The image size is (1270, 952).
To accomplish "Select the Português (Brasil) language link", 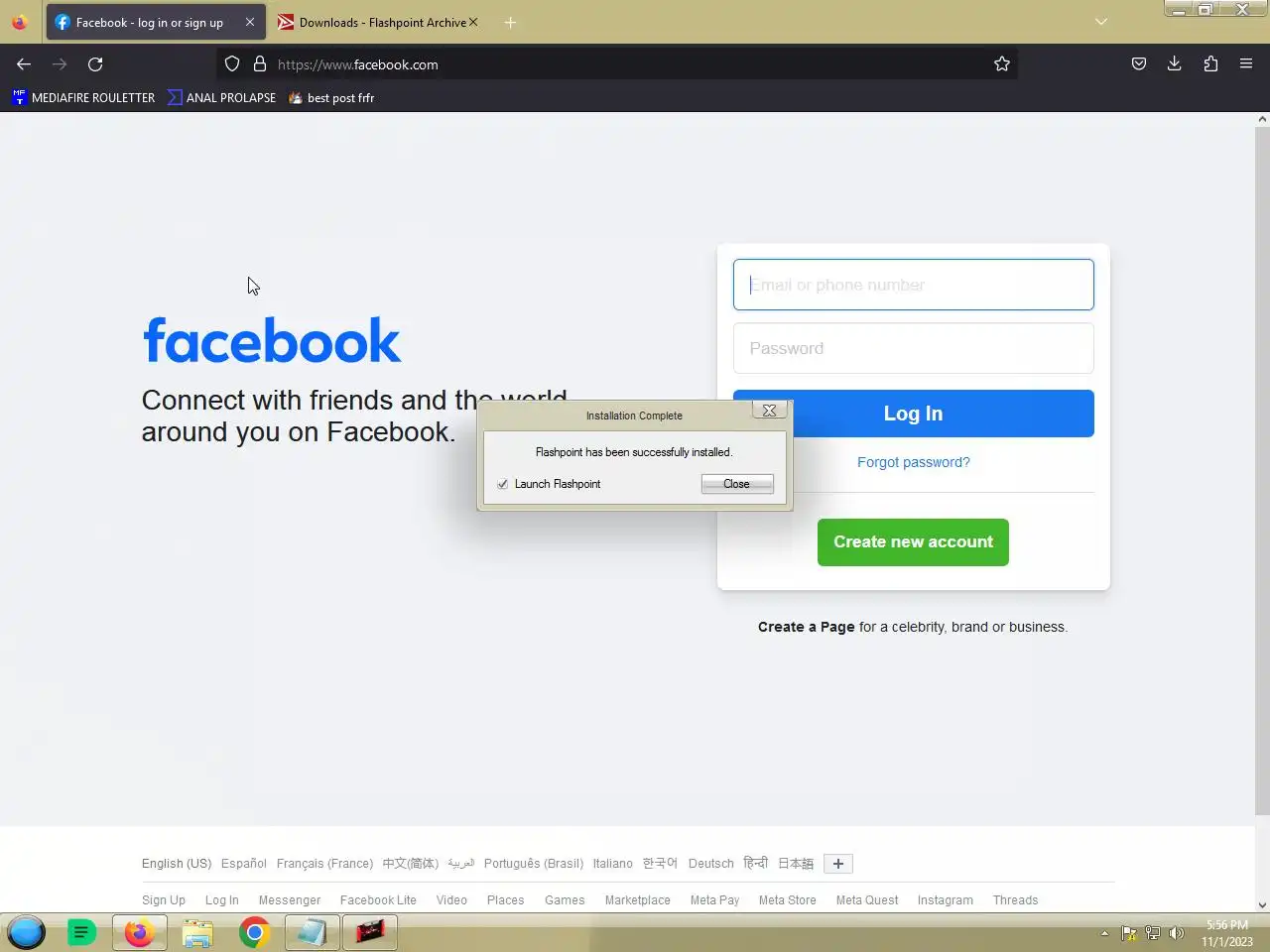I will click(534, 864).
